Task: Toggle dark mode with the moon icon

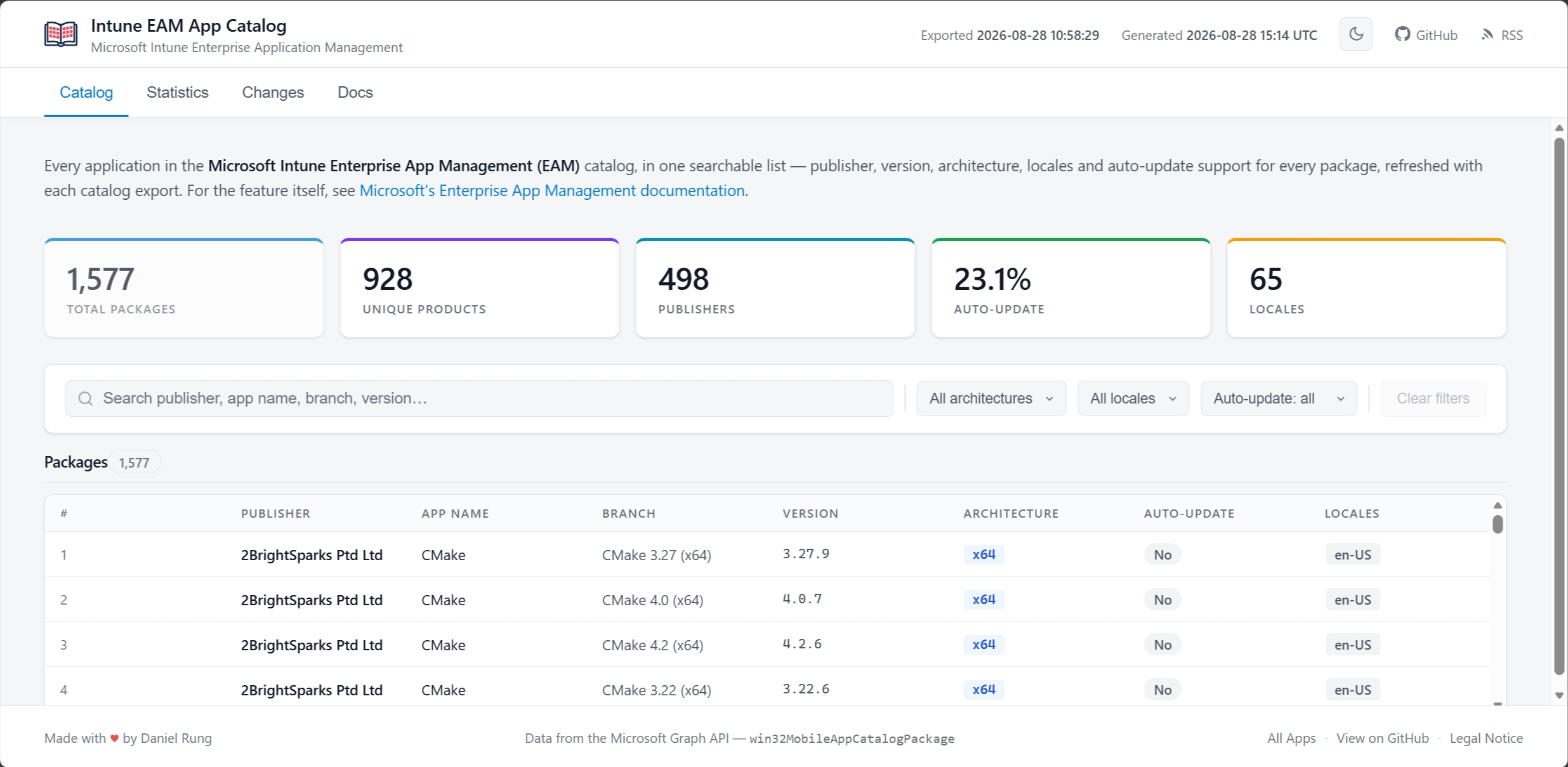Action: [x=1356, y=34]
